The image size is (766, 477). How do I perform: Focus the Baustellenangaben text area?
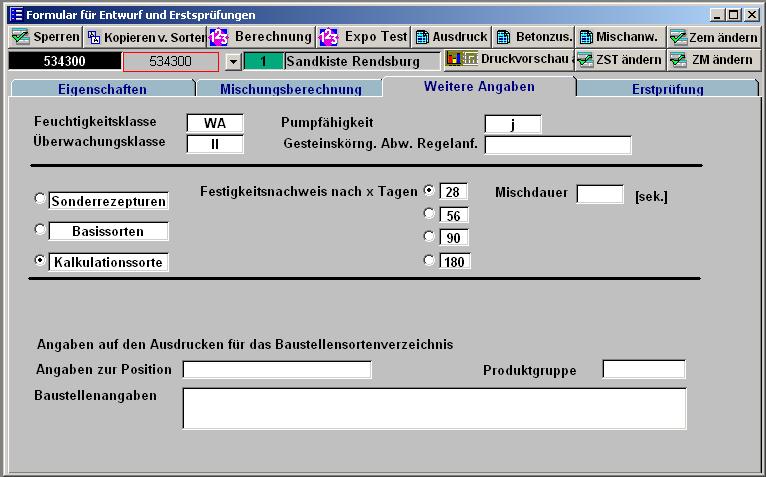434,408
